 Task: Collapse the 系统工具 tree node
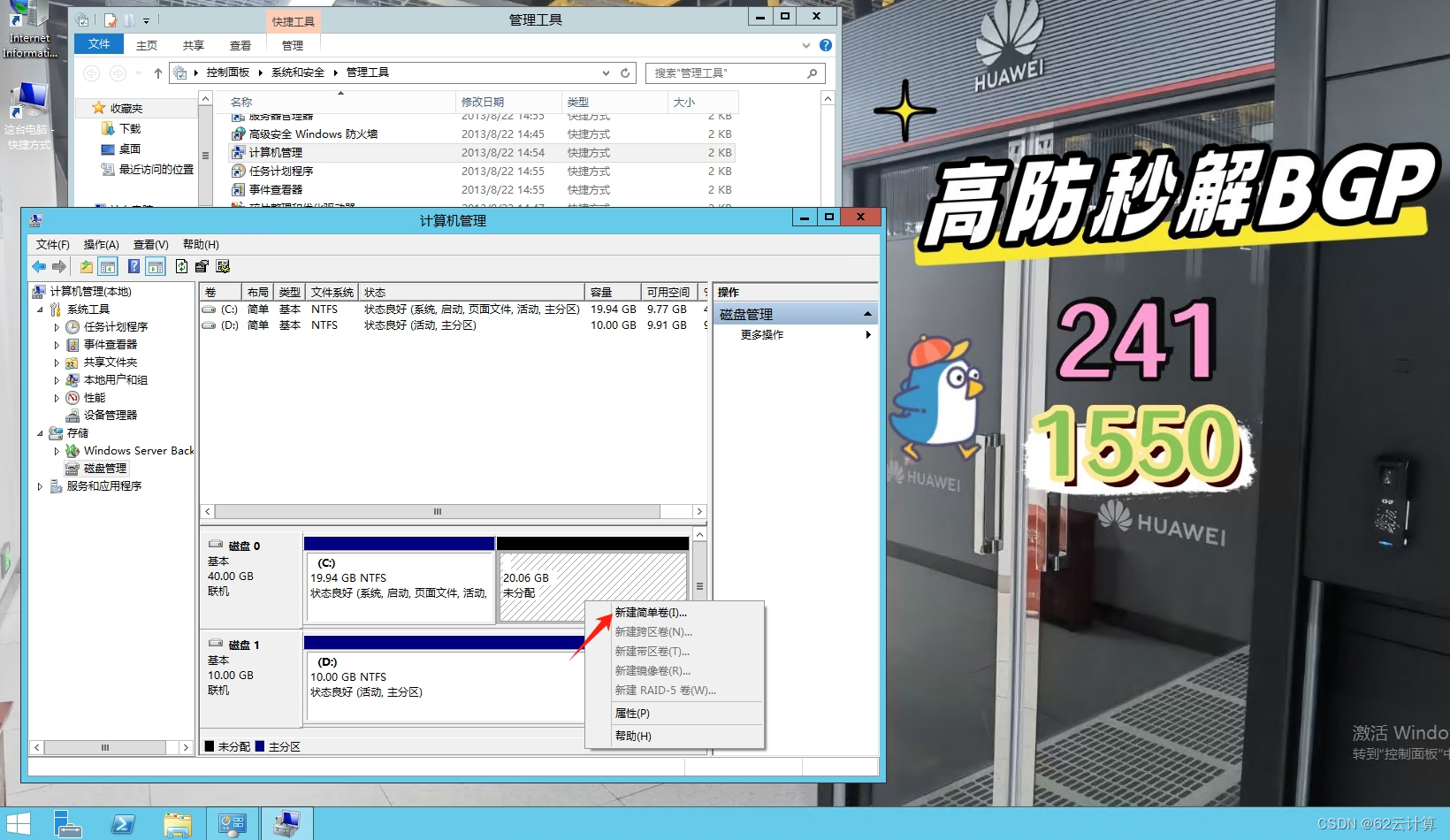click(x=40, y=309)
